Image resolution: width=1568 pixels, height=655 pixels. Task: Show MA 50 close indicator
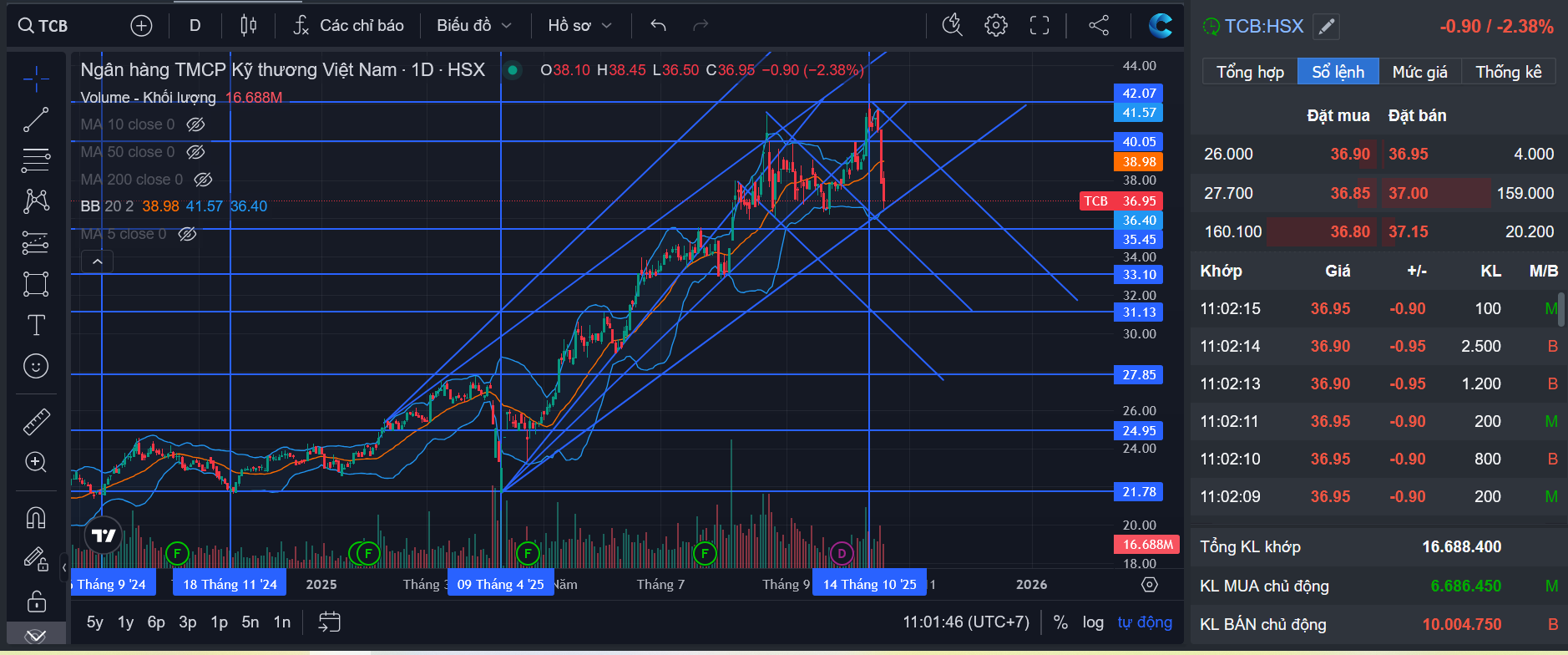(195, 152)
